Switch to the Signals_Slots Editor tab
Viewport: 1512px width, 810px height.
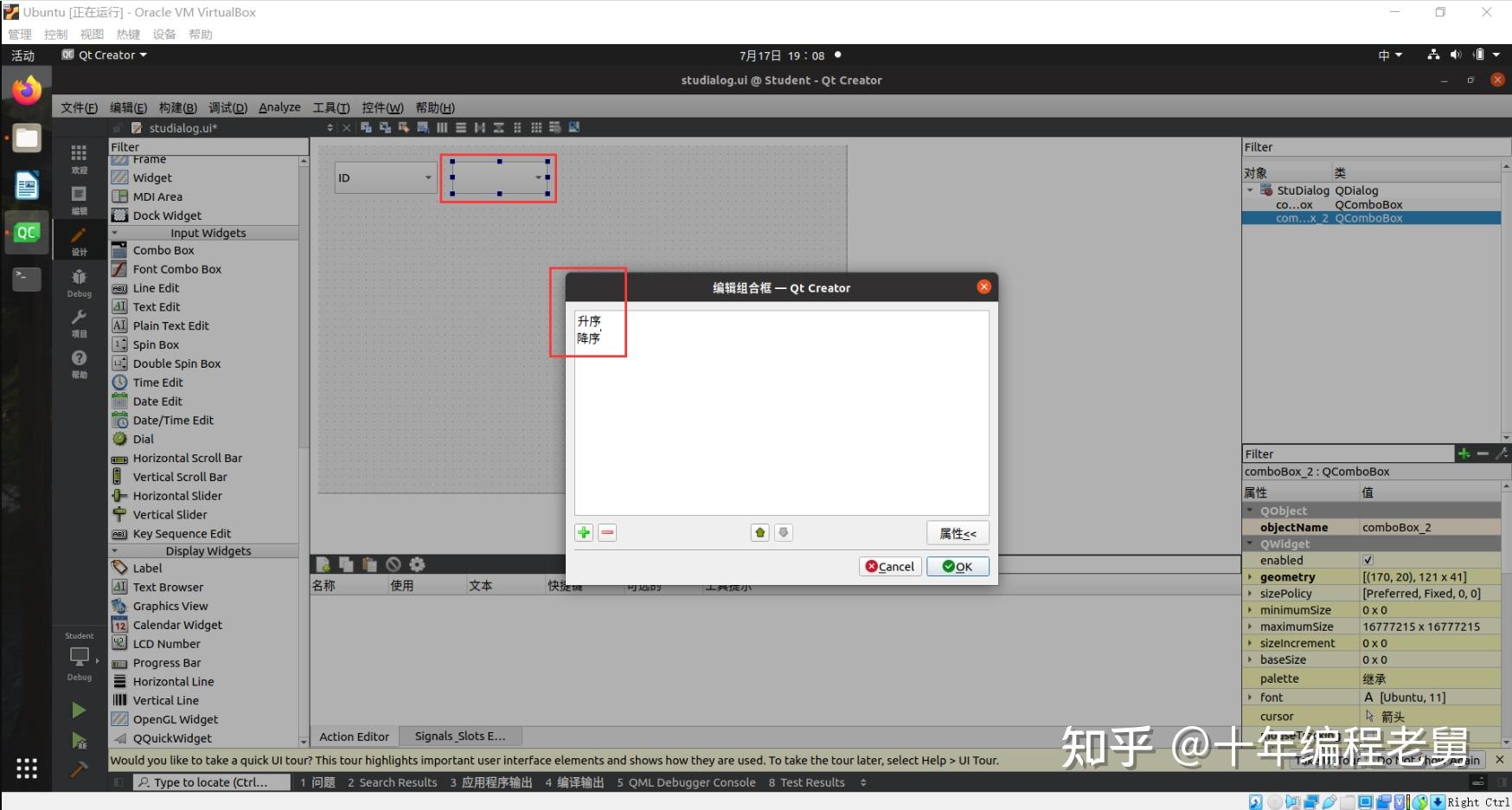(x=460, y=736)
